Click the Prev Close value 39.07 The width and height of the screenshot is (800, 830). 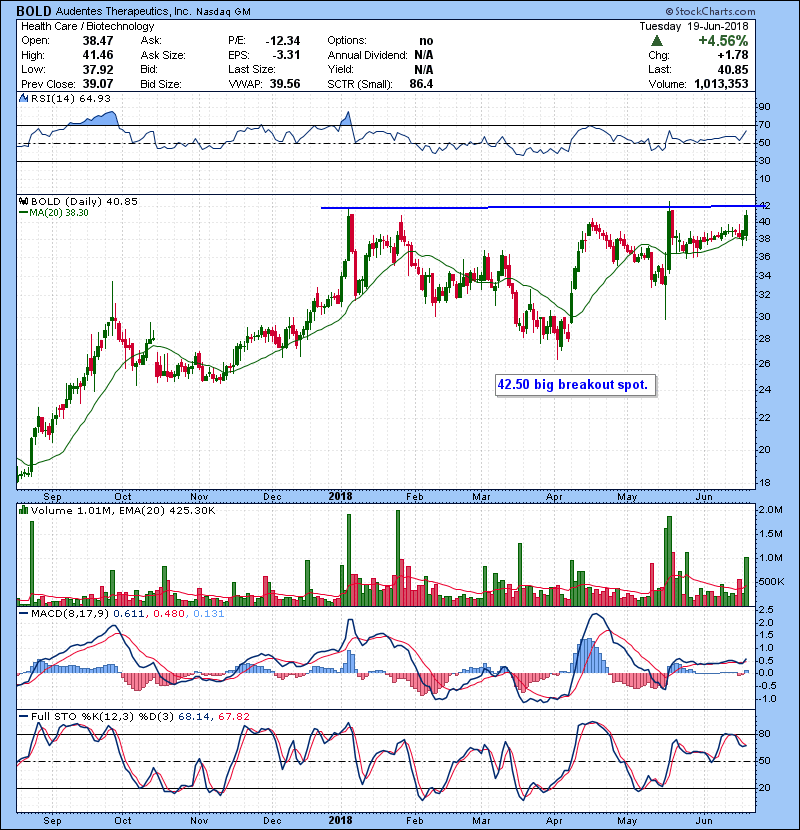[x=97, y=84]
